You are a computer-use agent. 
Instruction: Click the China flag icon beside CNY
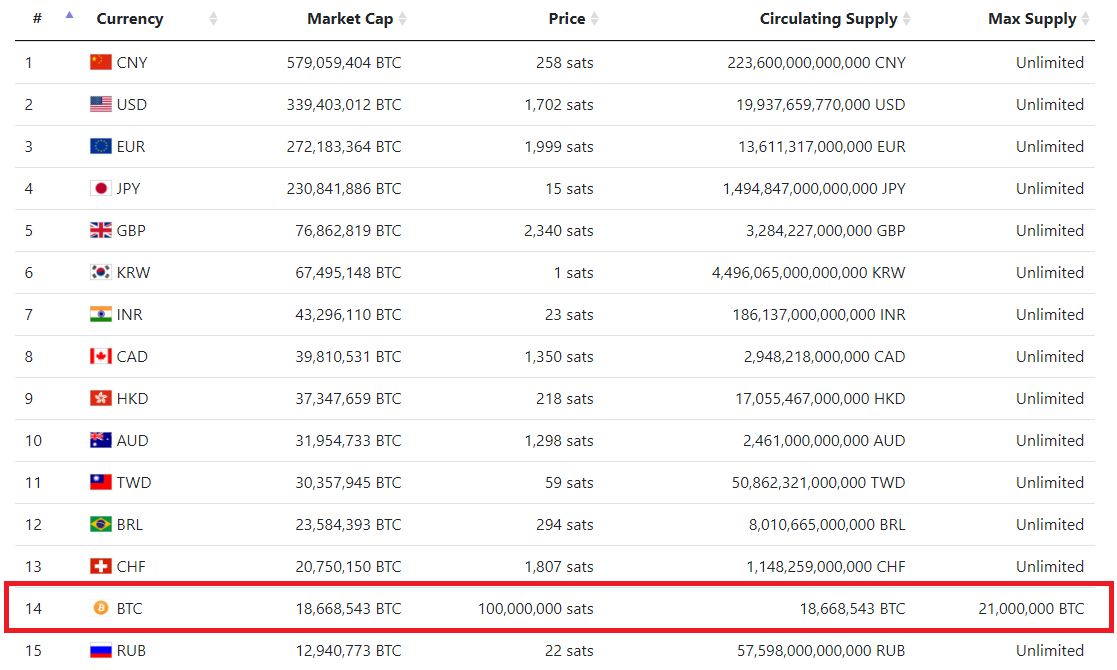click(100, 63)
